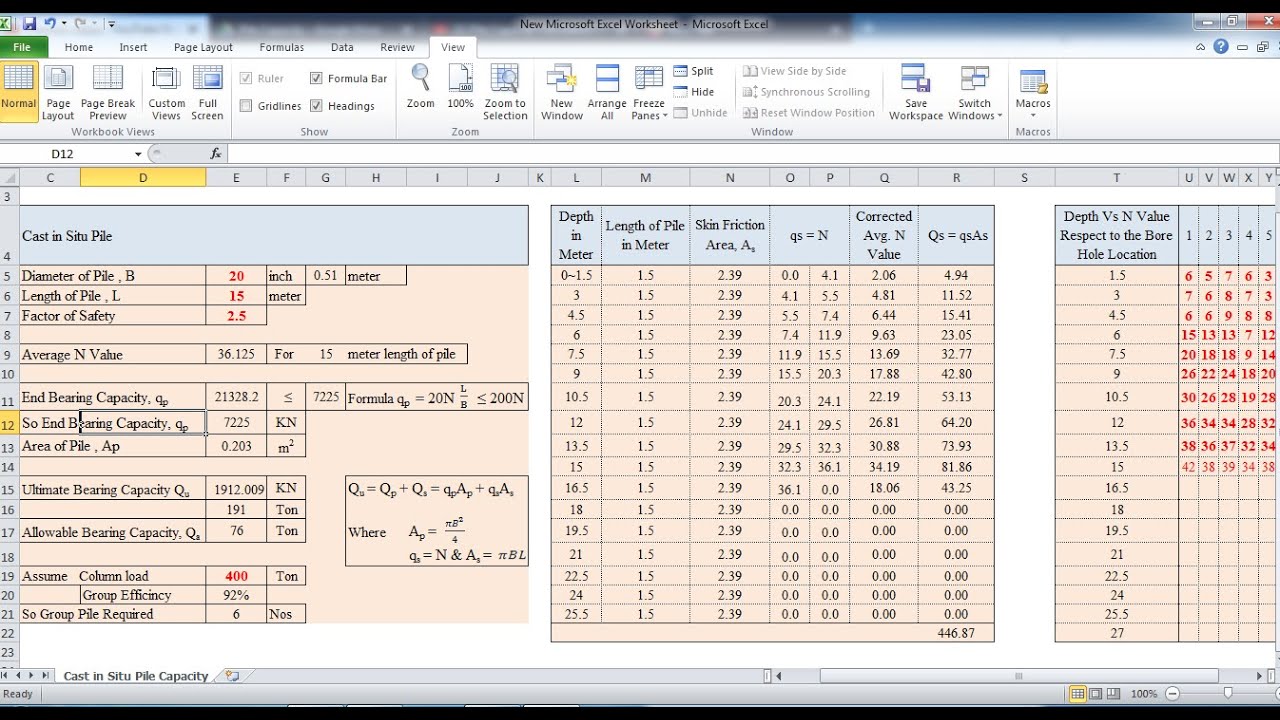Screen dimensions: 1280x720
Task: Select cell with diameter value 20
Action: click(236, 276)
